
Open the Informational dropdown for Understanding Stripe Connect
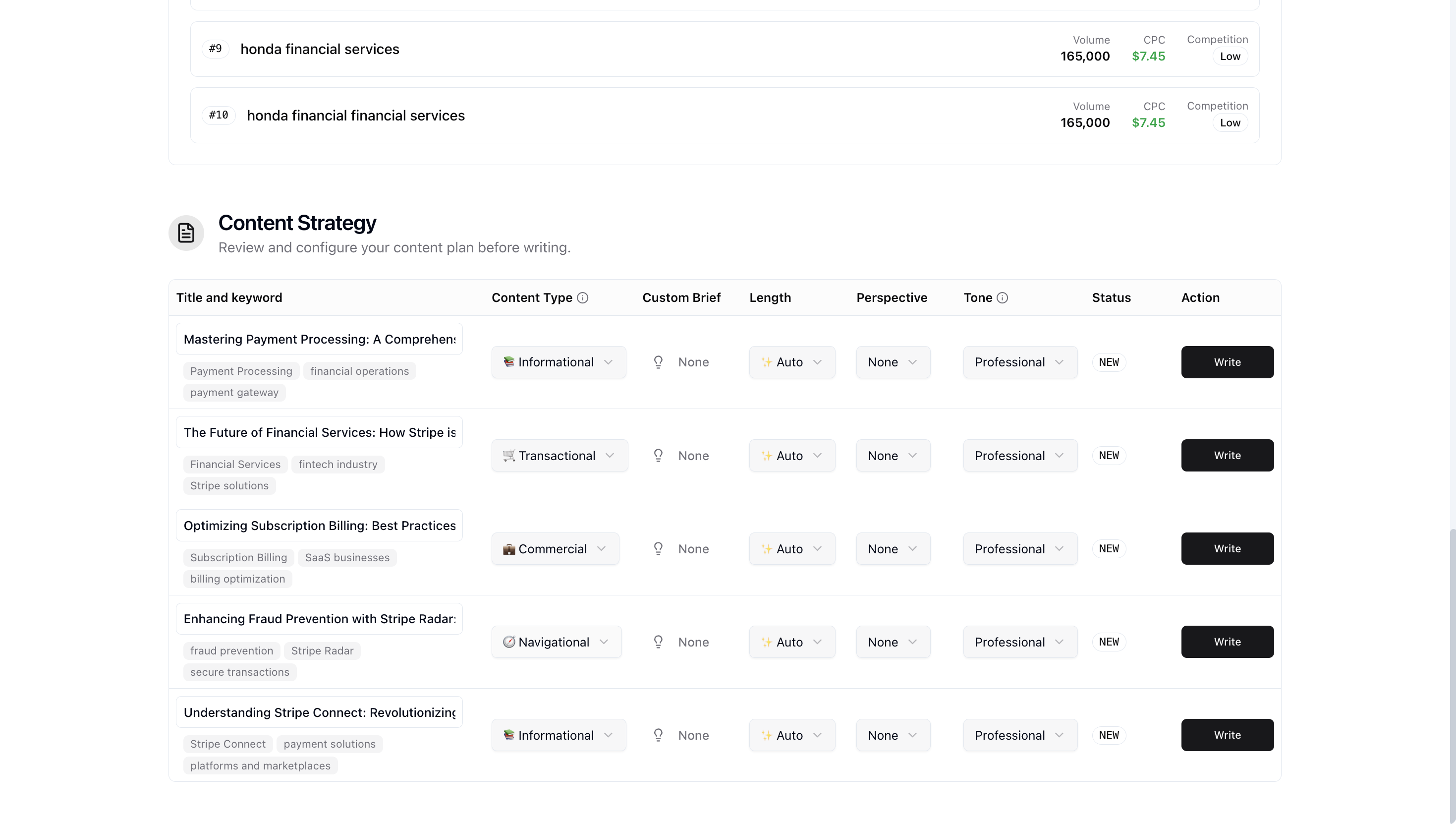(x=559, y=735)
